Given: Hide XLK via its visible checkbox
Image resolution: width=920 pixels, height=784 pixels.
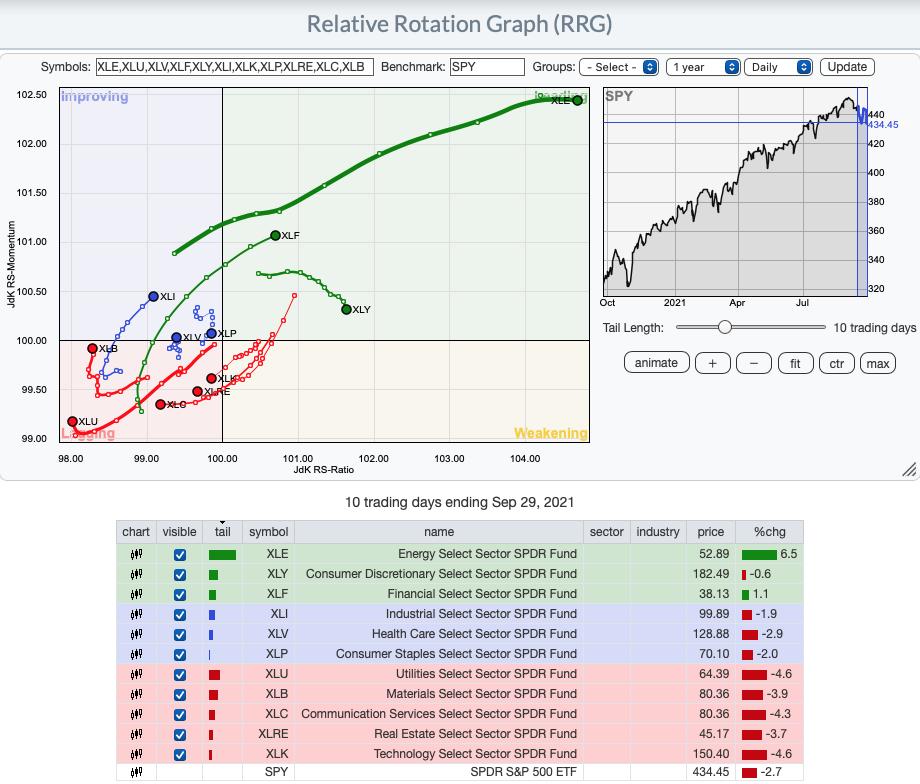Looking at the screenshot, I should pyautogui.click(x=180, y=754).
